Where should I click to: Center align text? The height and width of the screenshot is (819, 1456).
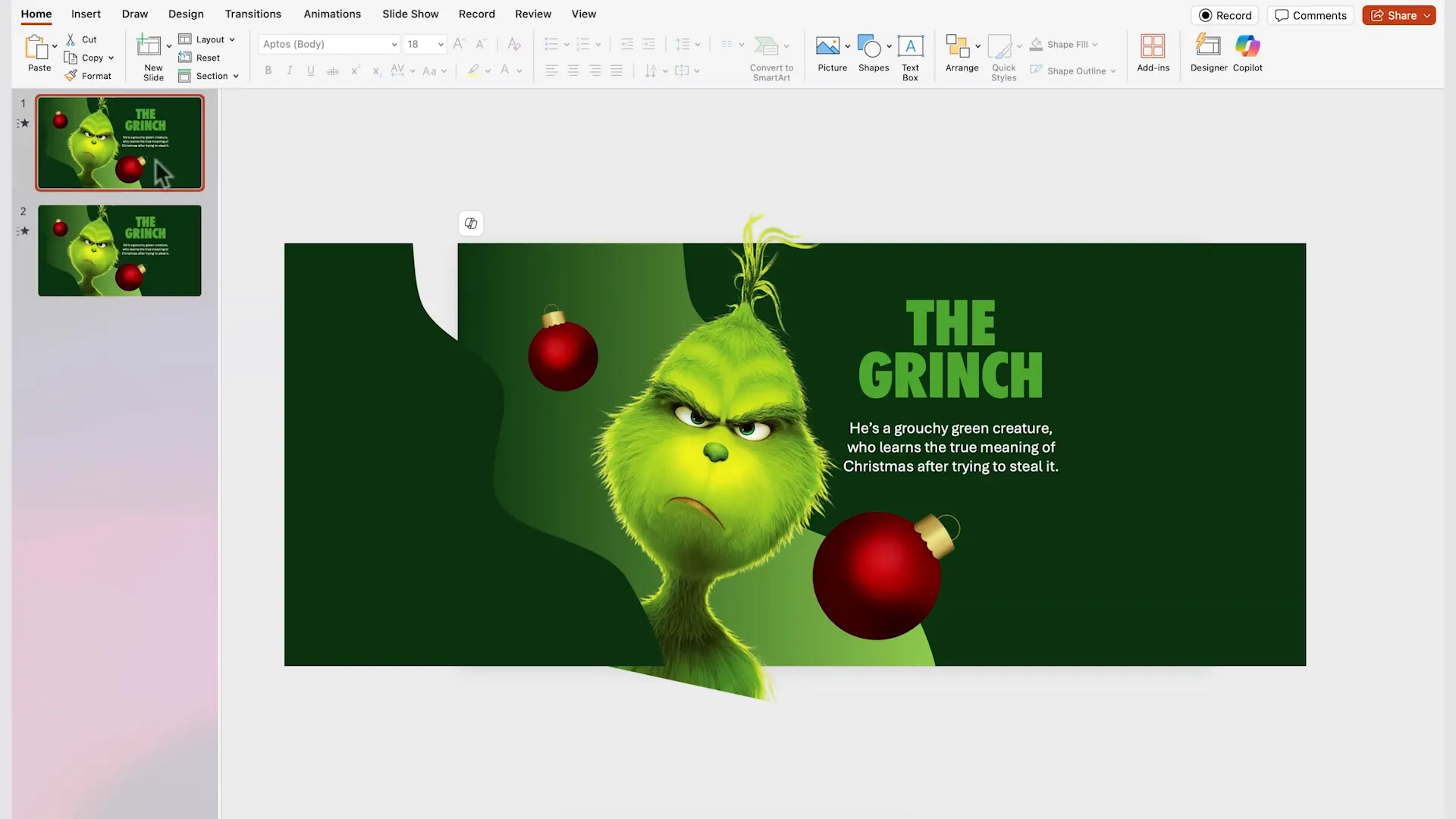click(x=573, y=71)
